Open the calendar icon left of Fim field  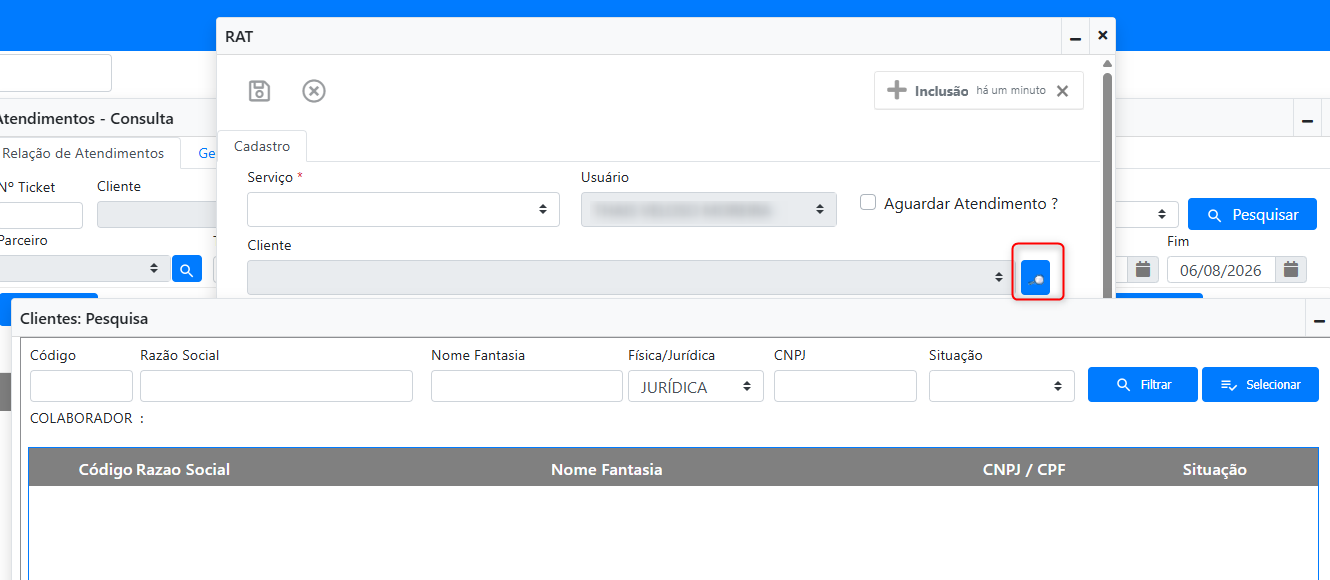pyautogui.click(x=1143, y=269)
